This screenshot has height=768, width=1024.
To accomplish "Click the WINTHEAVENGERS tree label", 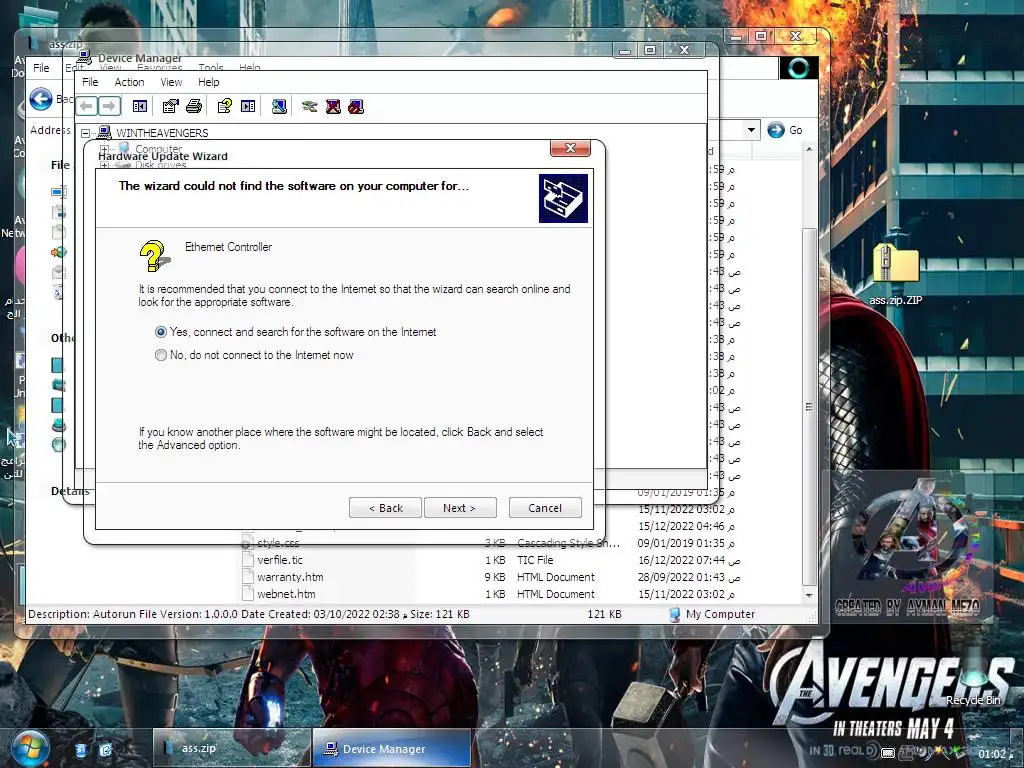I will 162,133.
